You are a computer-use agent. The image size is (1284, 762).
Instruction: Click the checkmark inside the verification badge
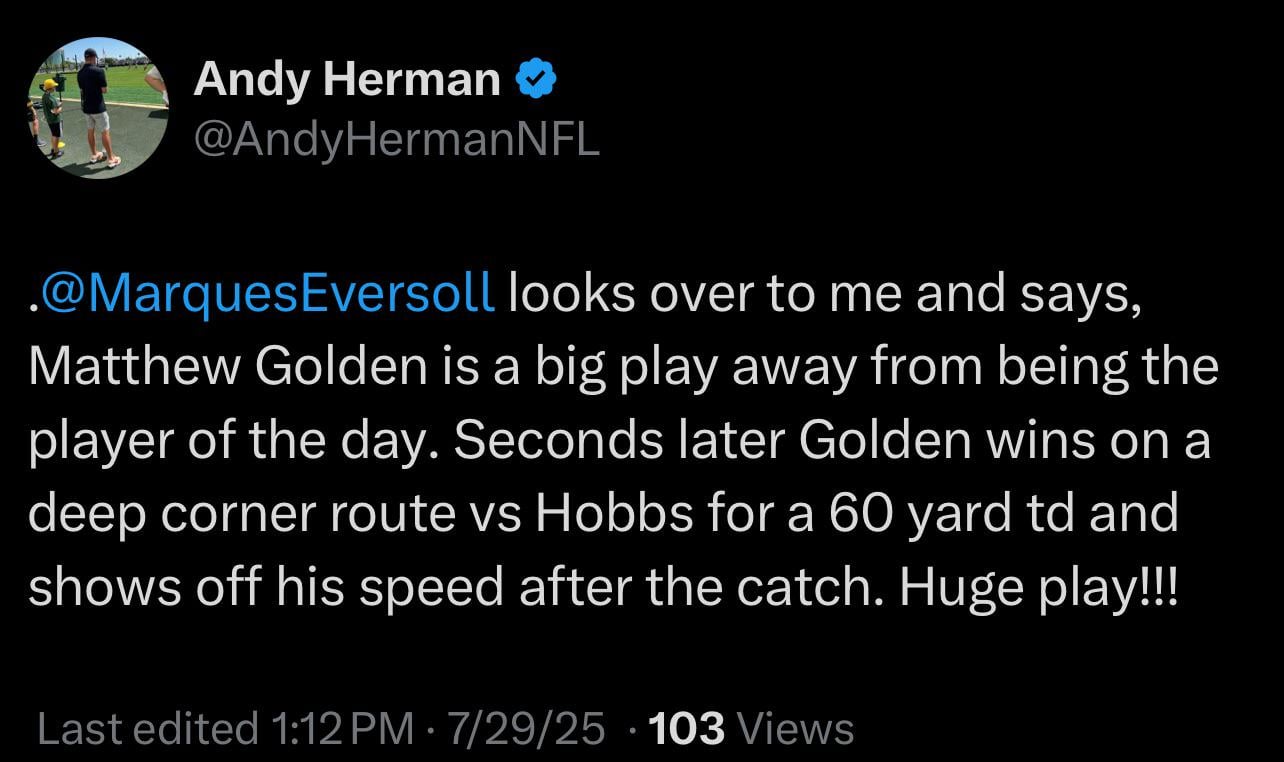pos(537,77)
